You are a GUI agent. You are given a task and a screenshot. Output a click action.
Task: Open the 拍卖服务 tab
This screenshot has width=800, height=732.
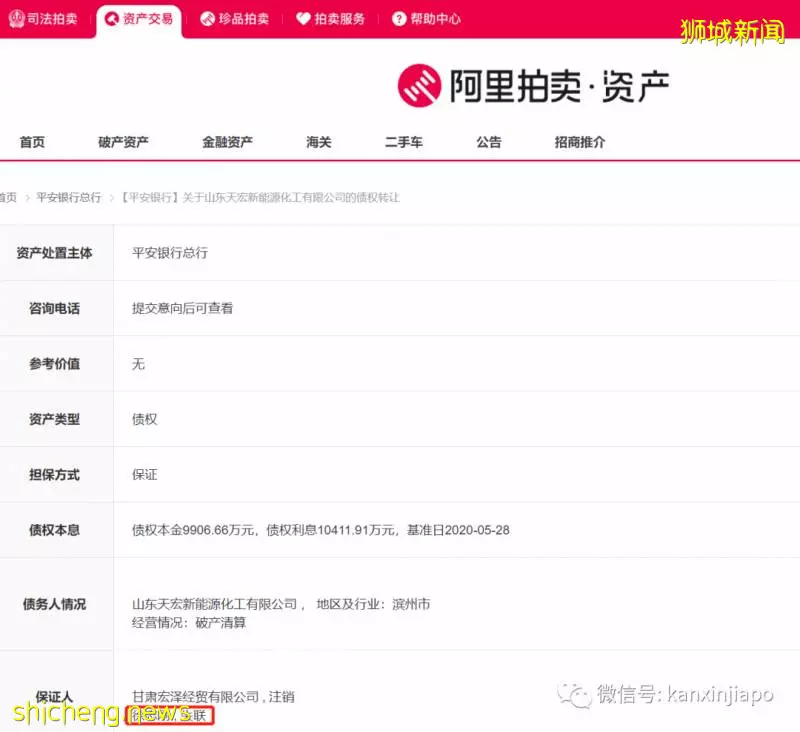click(x=331, y=19)
